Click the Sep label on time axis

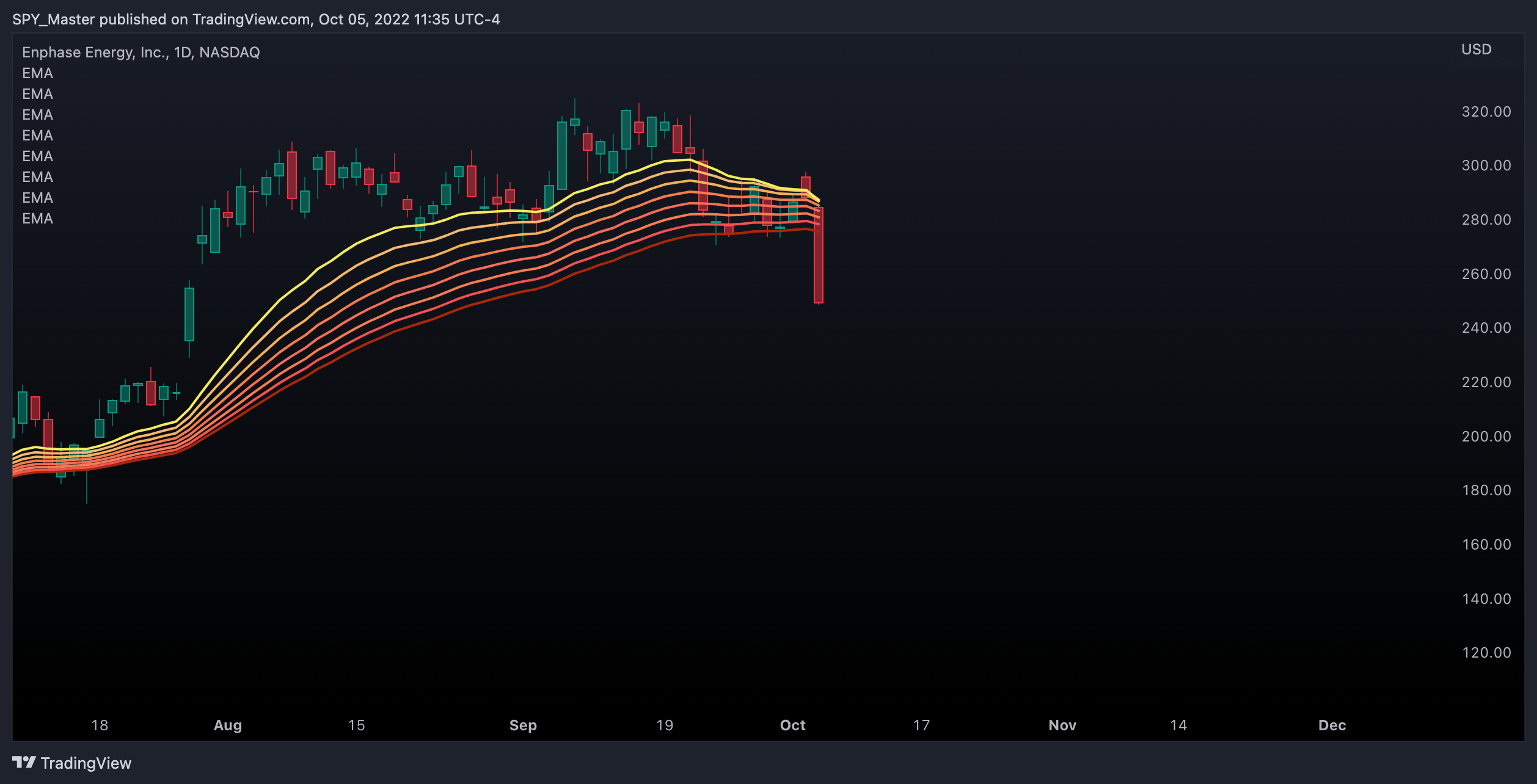pos(523,725)
